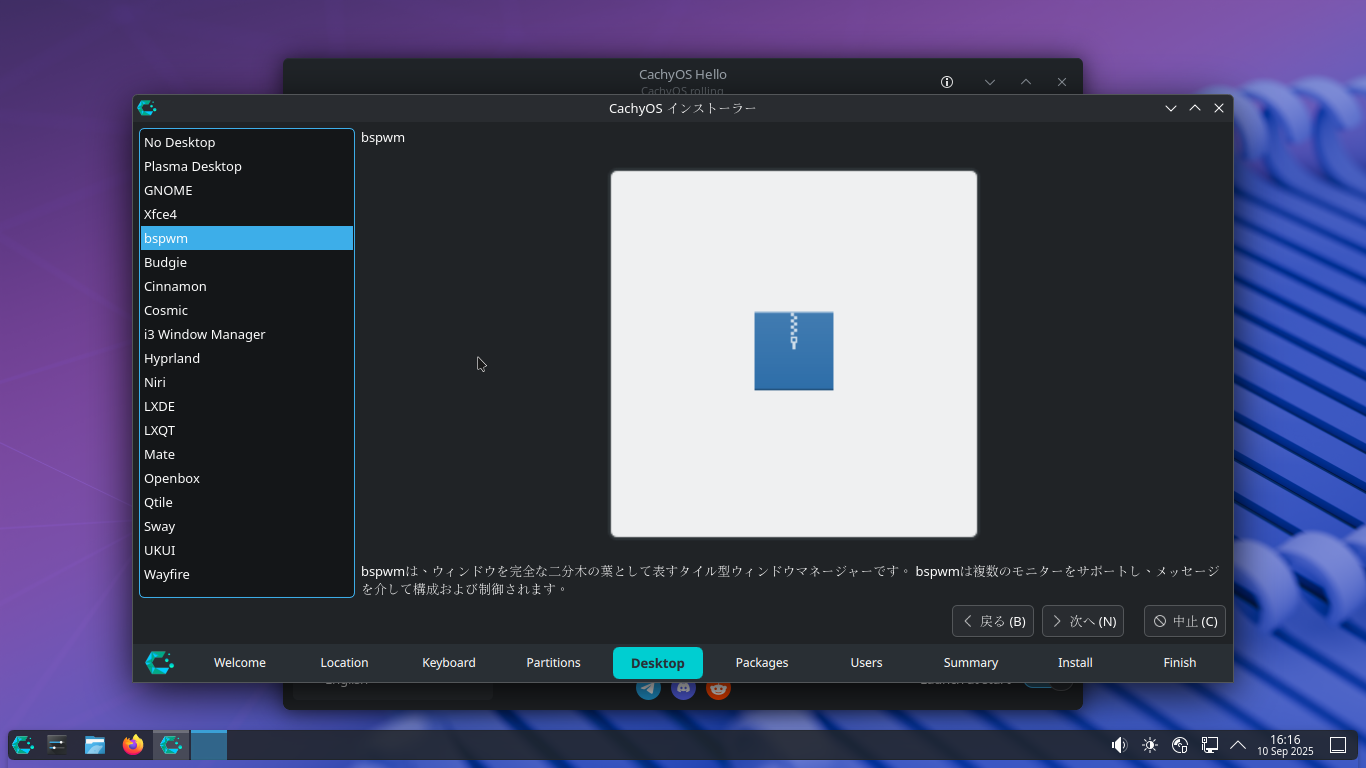Click the 次へ (N) next button
The width and height of the screenshot is (1366, 768).
[x=1082, y=621]
